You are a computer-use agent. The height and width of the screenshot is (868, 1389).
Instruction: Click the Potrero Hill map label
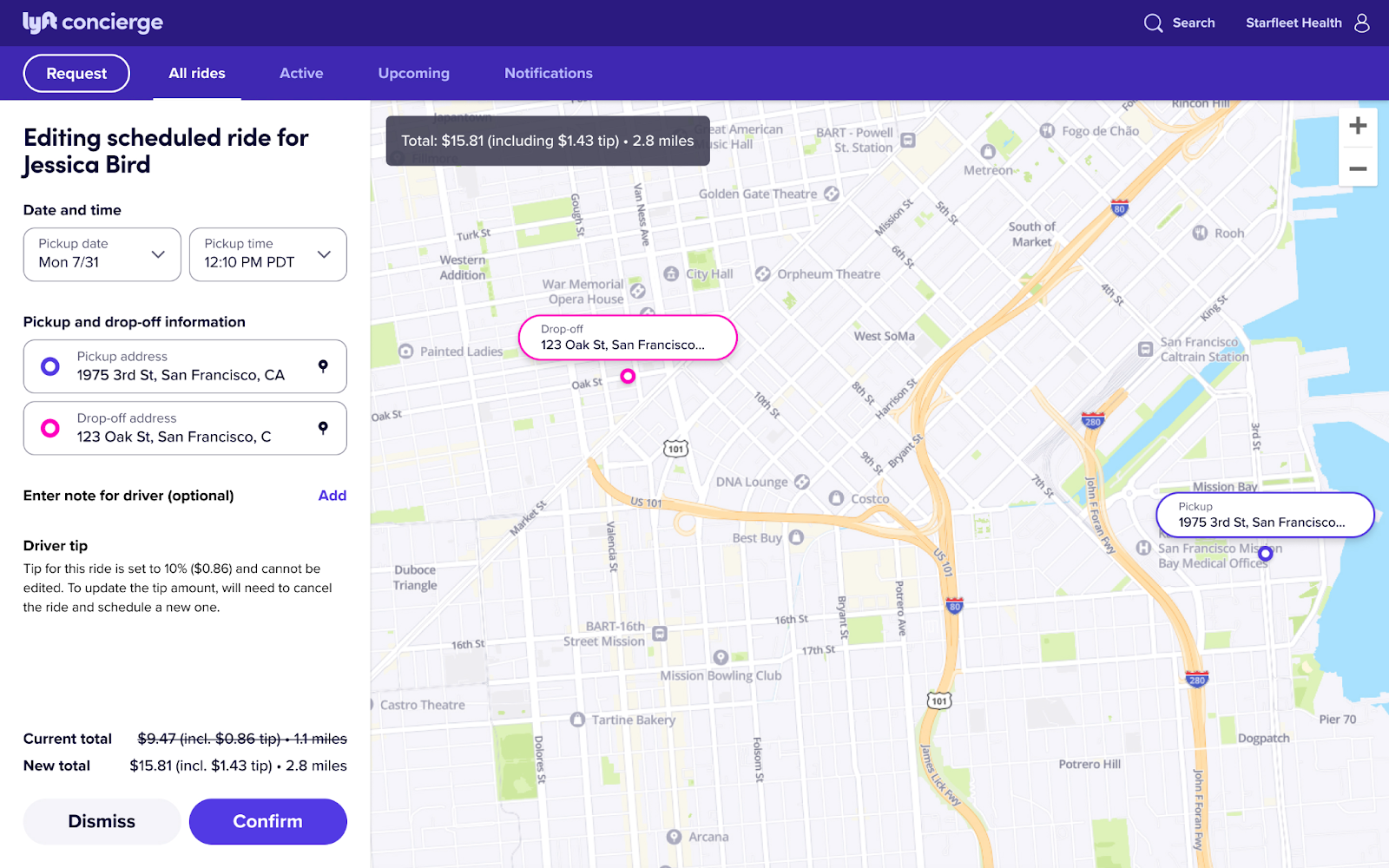click(1089, 764)
